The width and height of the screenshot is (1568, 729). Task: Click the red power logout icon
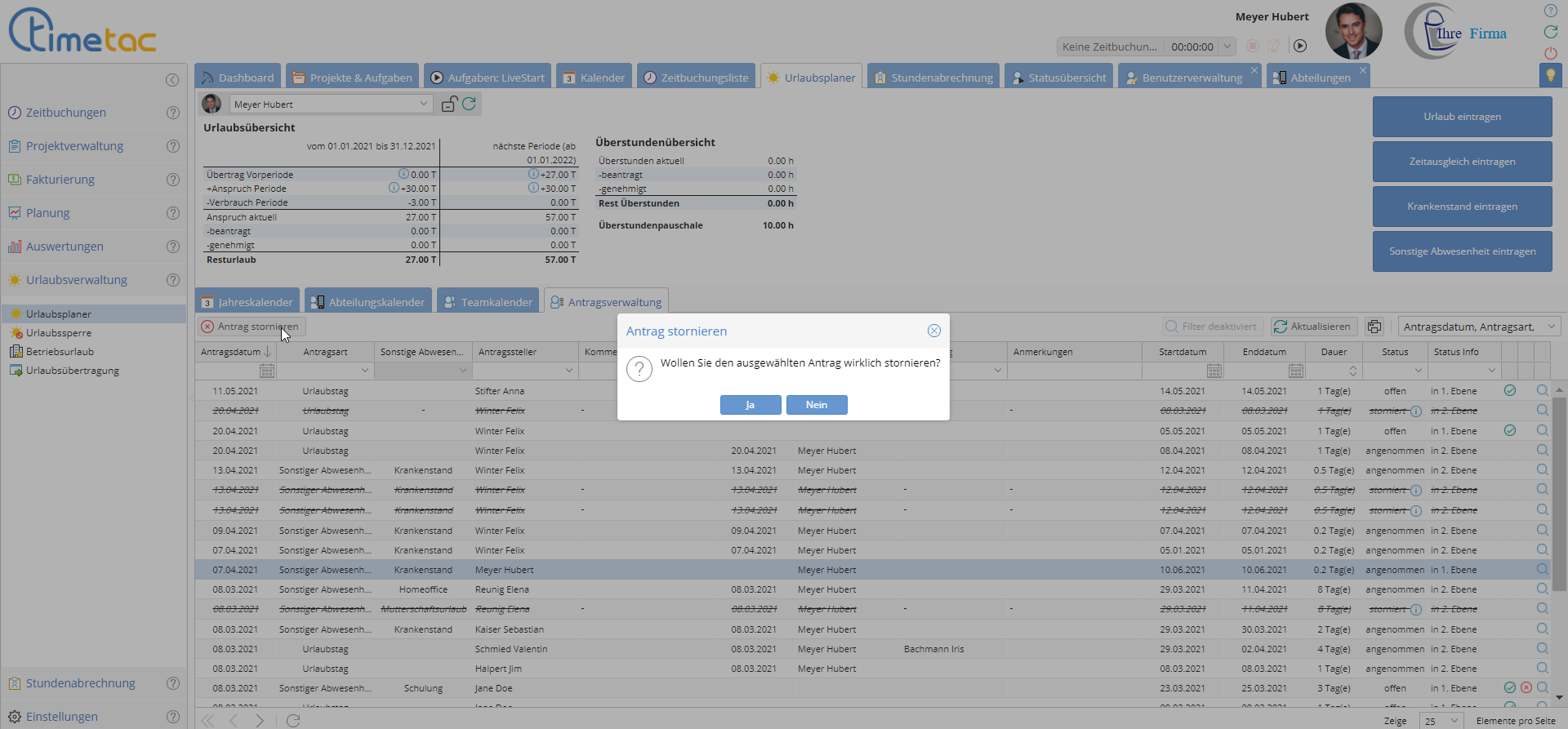pyautogui.click(x=1550, y=53)
